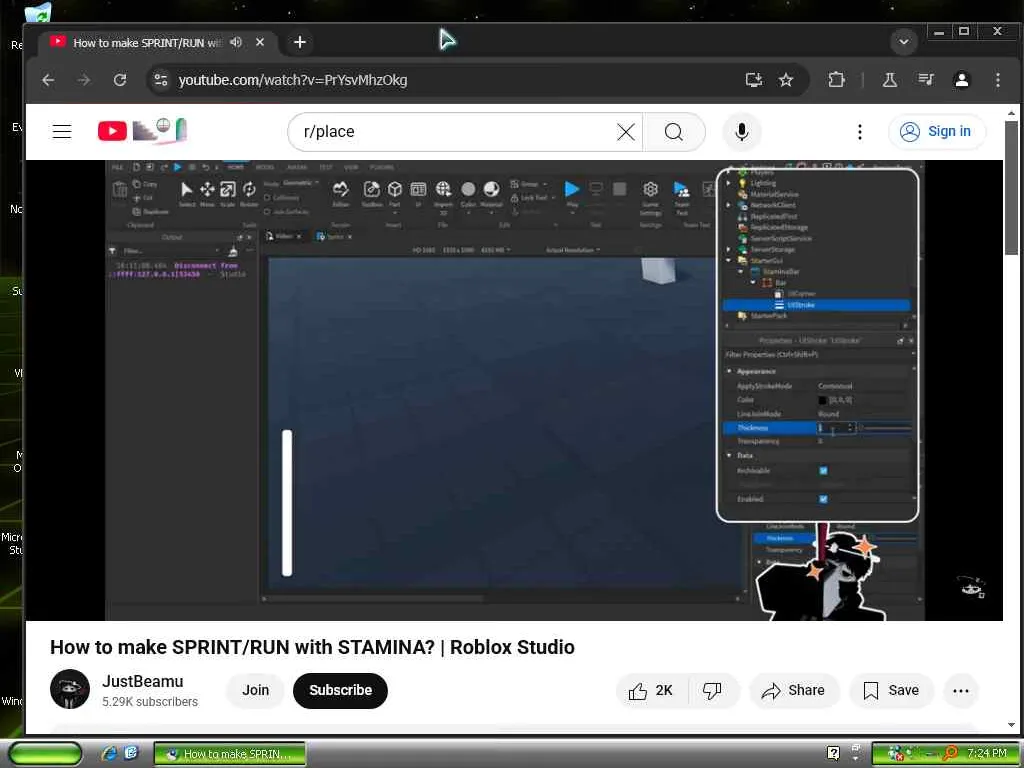
Task: Close the How to make SPRINT tab
Action: [260, 42]
